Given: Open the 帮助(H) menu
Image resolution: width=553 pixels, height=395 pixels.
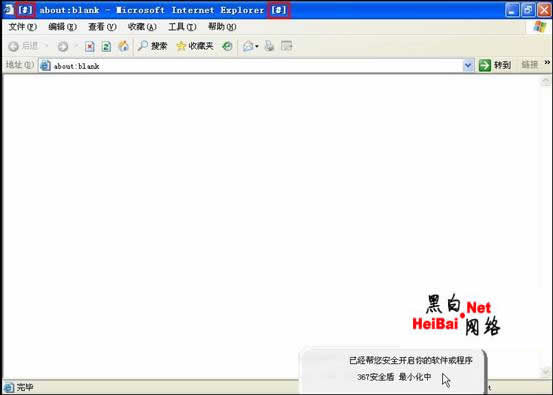Looking at the screenshot, I should 222,27.
